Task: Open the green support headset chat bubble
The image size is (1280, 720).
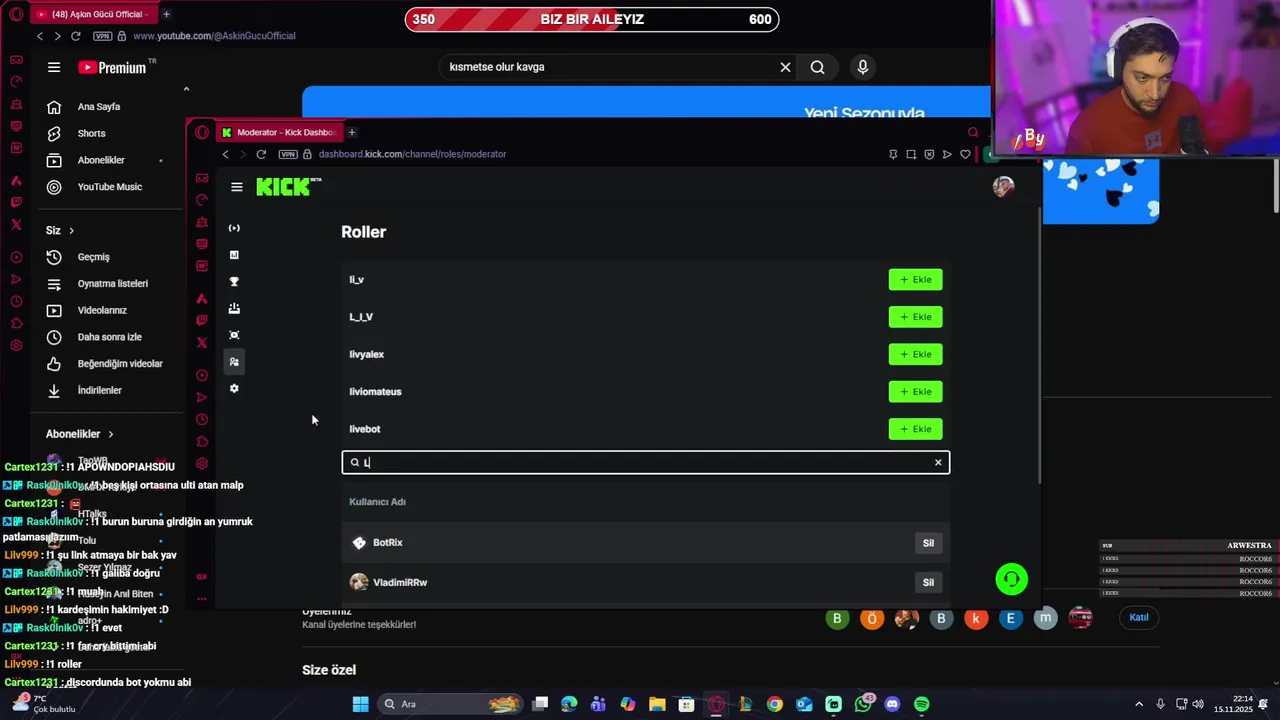Action: click(1011, 579)
